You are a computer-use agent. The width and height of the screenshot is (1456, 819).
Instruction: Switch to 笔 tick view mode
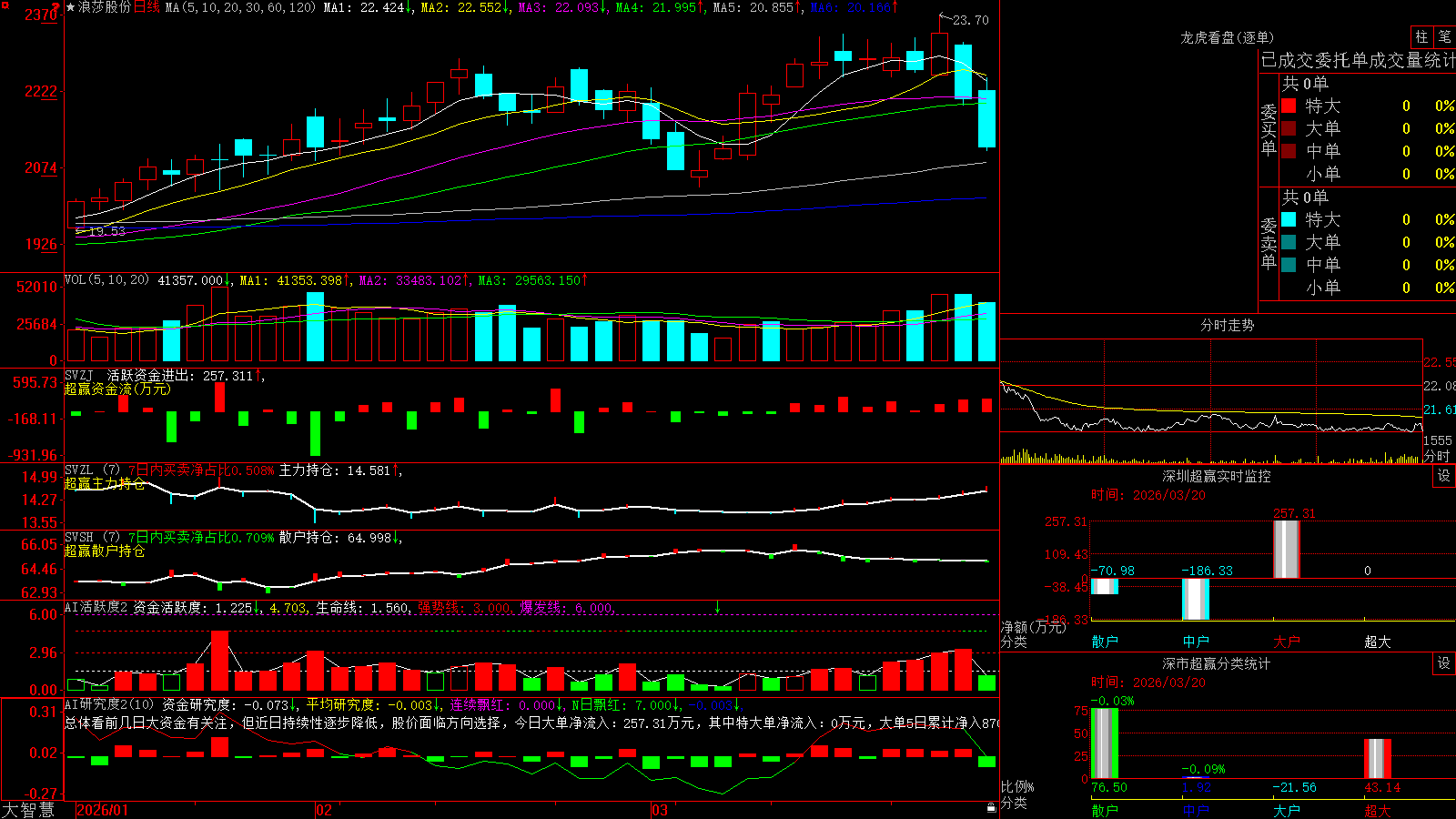(1444, 36)
